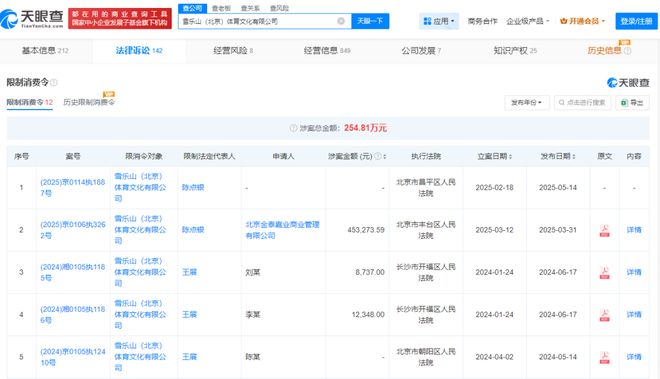Screen dimensions: 660x379
Task: Open PDF original for case row 4
Action: (x=604, y=315)
